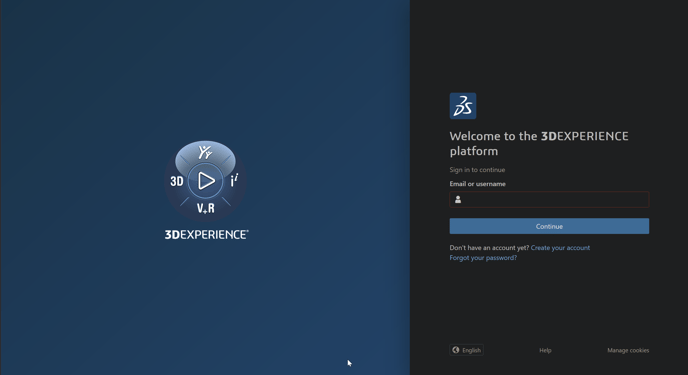Select the V+R quadrant of the compass
Viewport: 688px width, 375px height.
click(205, 208)
